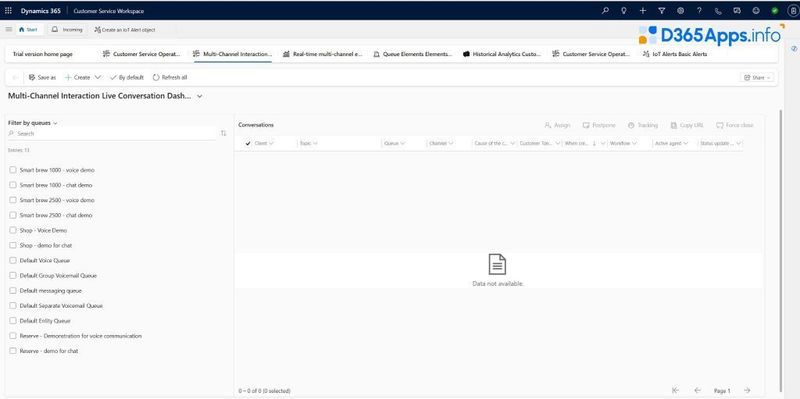Check Smart brew 2500 - voice demo

[13, 200]
